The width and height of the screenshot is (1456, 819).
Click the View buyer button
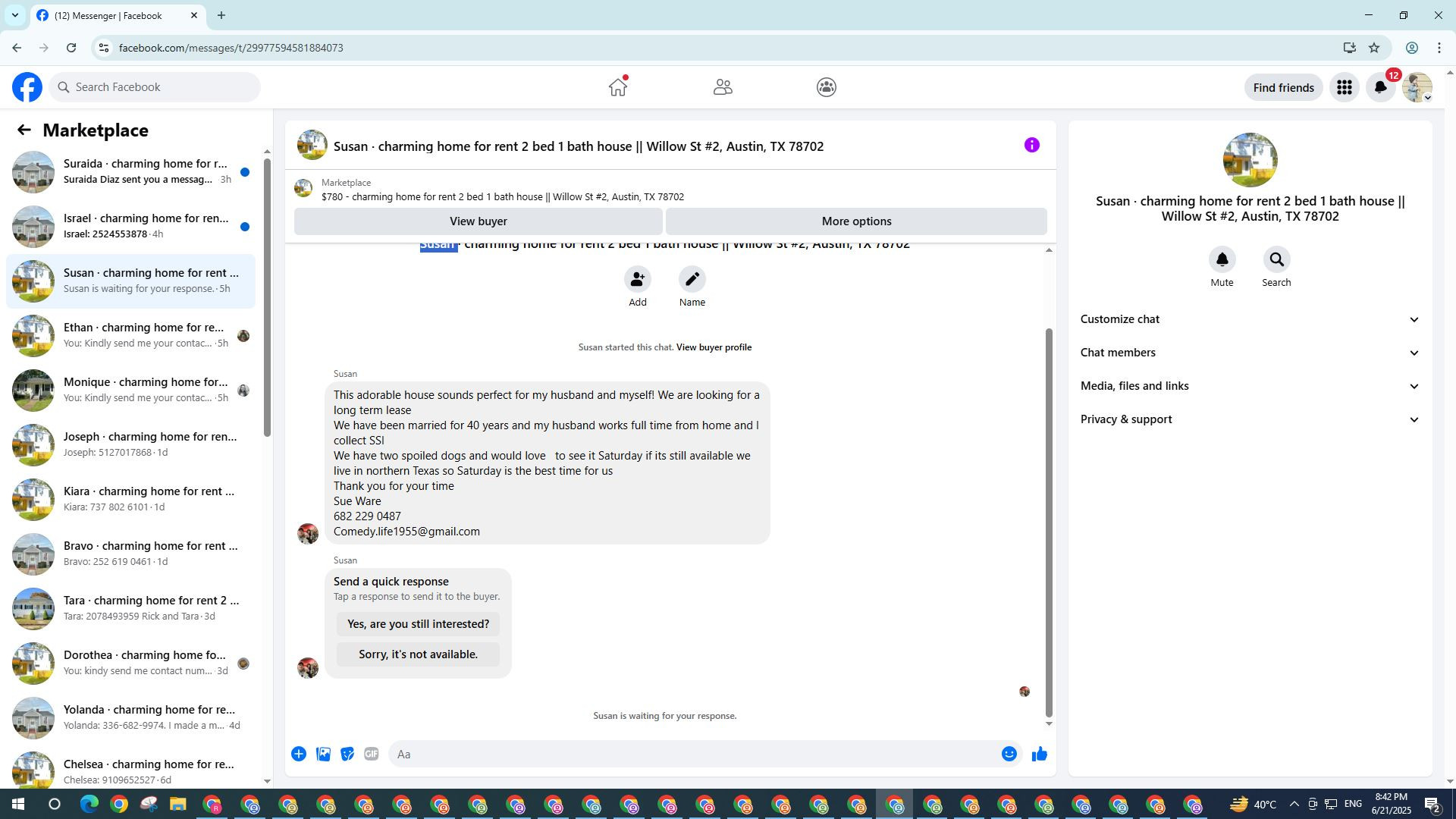click(x=478, y=221)
